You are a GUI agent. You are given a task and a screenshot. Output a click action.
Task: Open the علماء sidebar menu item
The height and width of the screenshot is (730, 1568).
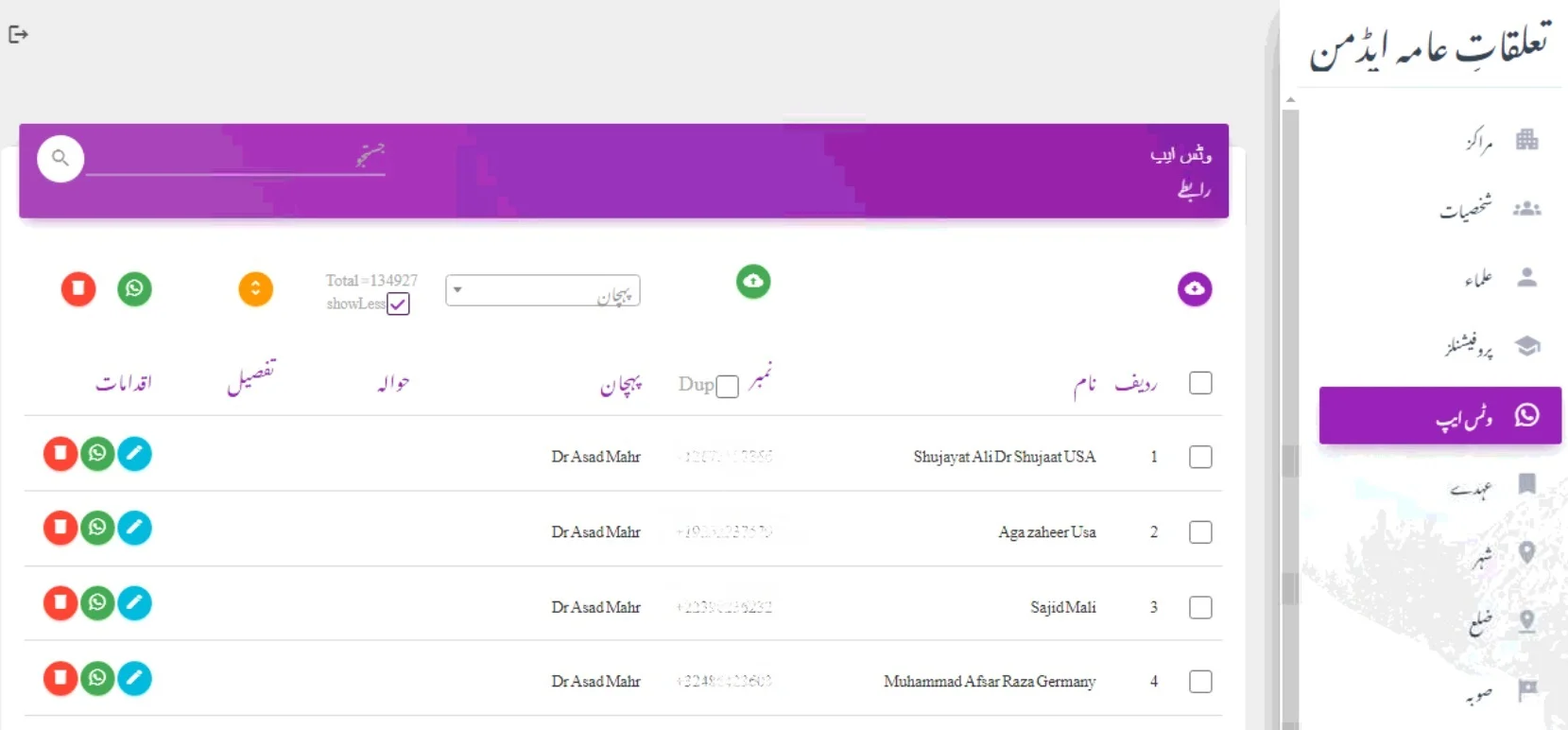[x=1501, y=278]
